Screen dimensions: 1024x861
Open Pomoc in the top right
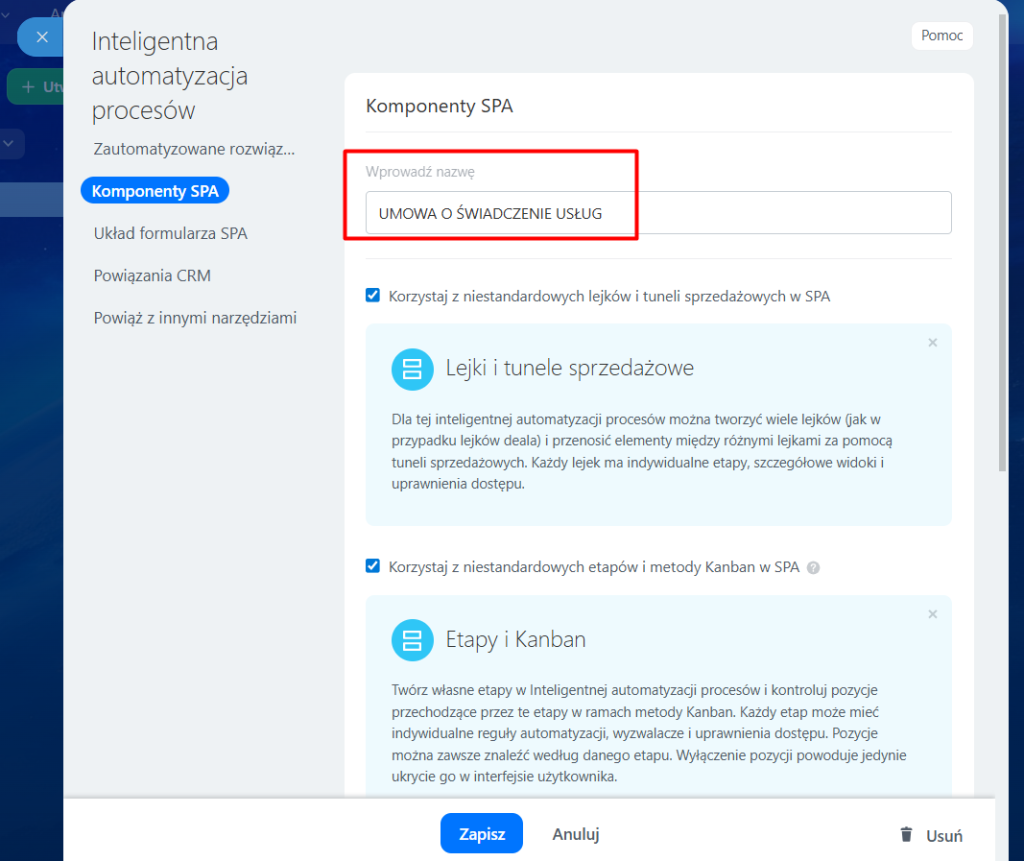(x=941, y=36)
